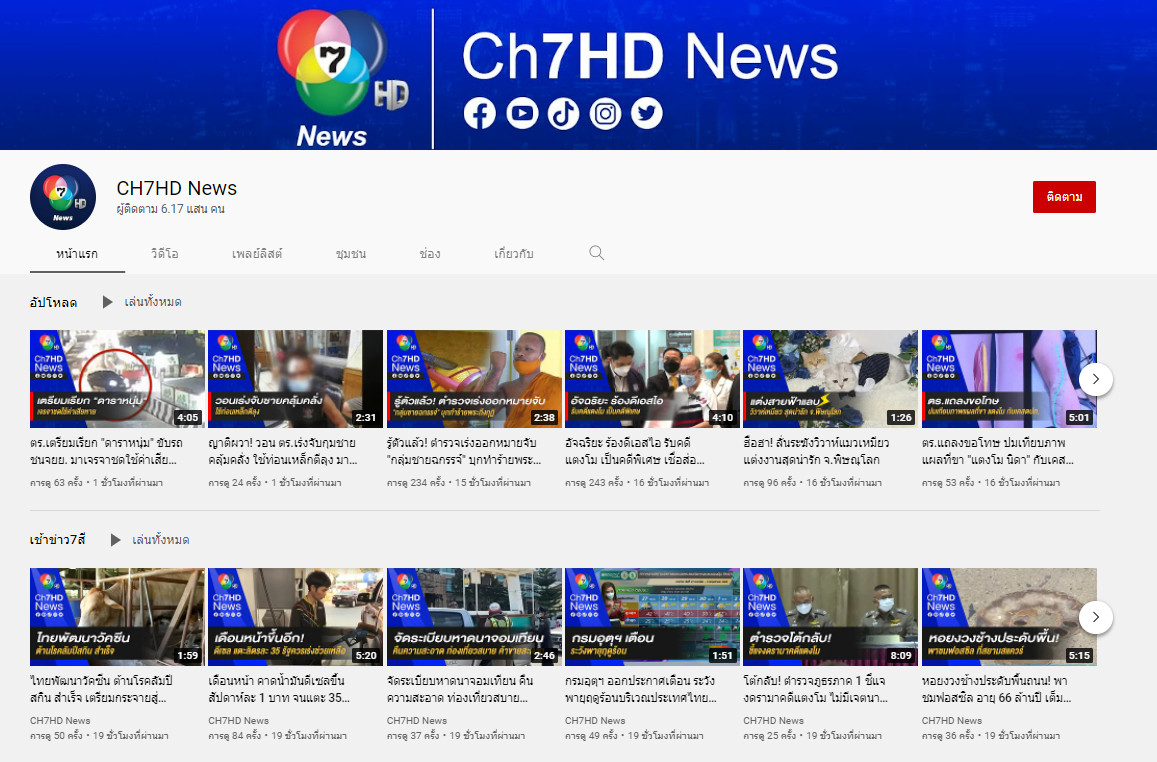Click CH7HD News under the จัดระเบียบหาดนาจอมเทียน video
Image resolution: width=1157 pixels, height=762 pixels.
pos(417,721)
